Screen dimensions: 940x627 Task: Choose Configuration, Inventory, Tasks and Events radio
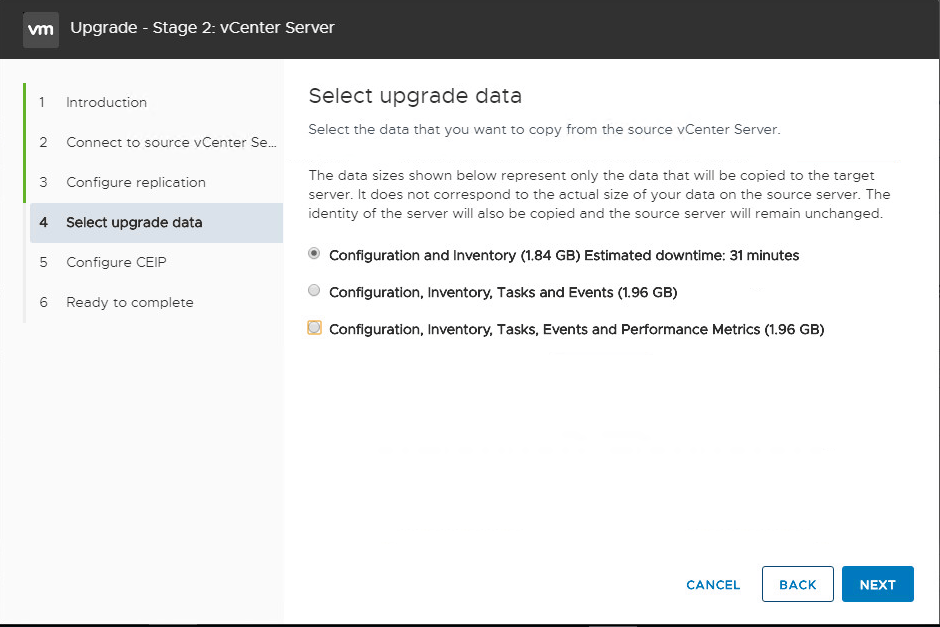pos(315,291)
